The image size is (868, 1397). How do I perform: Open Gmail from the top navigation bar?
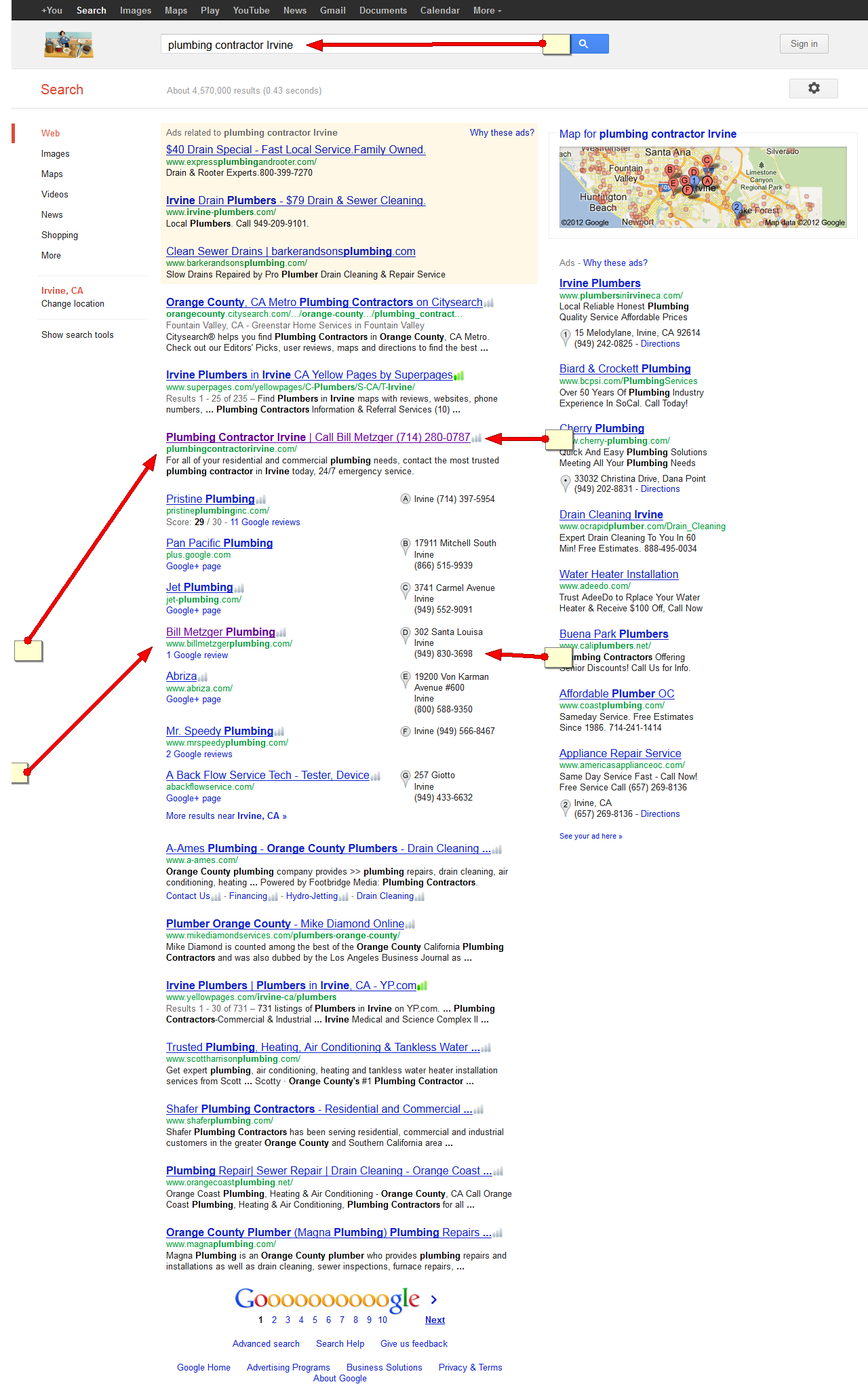(x=333, y=10)
